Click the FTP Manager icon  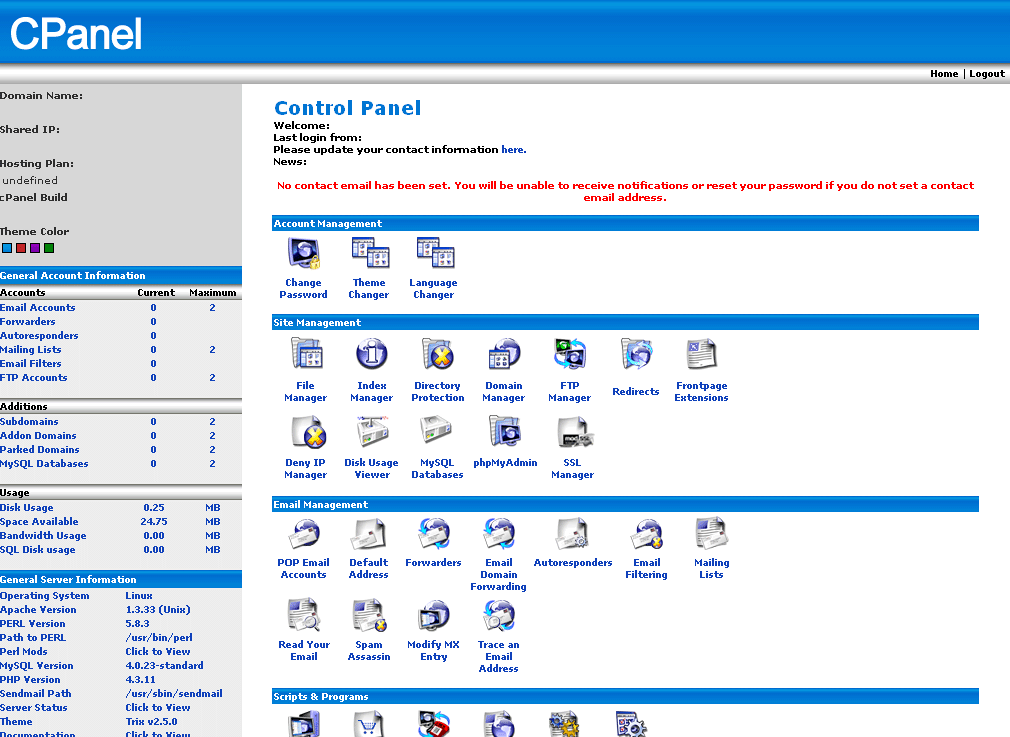pos(569,355)
